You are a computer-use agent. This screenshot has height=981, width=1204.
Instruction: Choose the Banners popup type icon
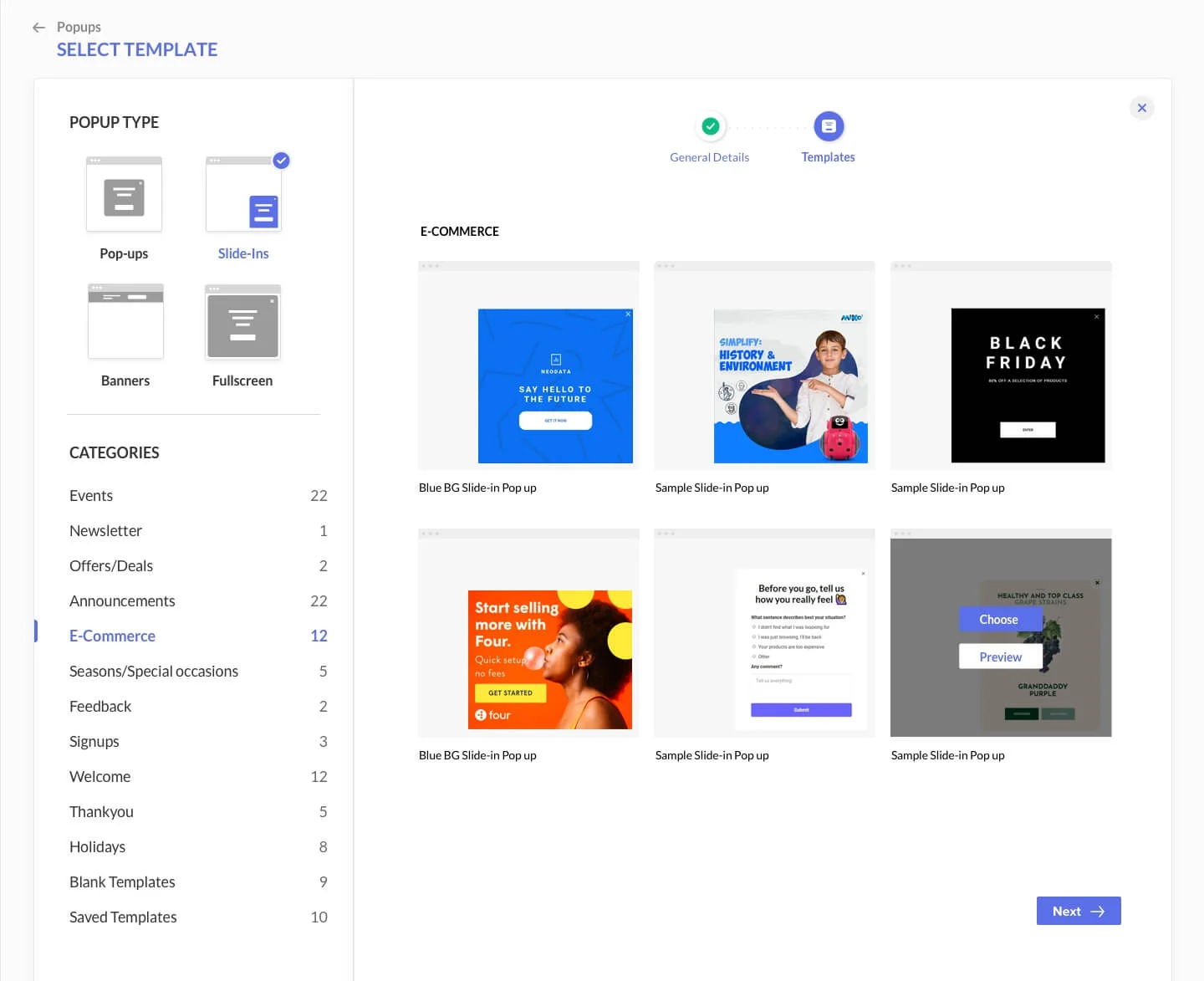tap(125, 321)
